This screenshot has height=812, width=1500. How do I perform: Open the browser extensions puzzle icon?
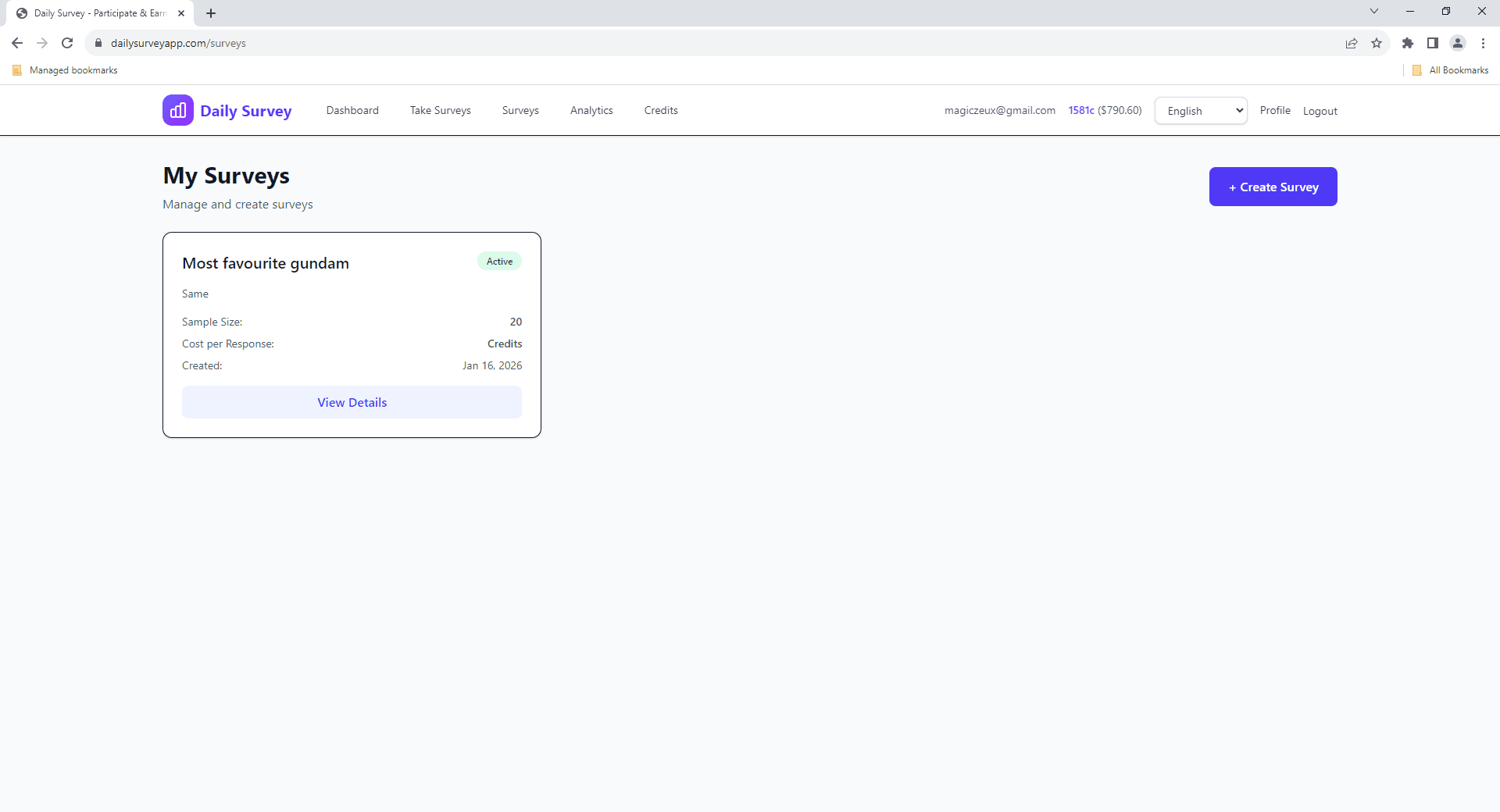[x=1408, y=43]
